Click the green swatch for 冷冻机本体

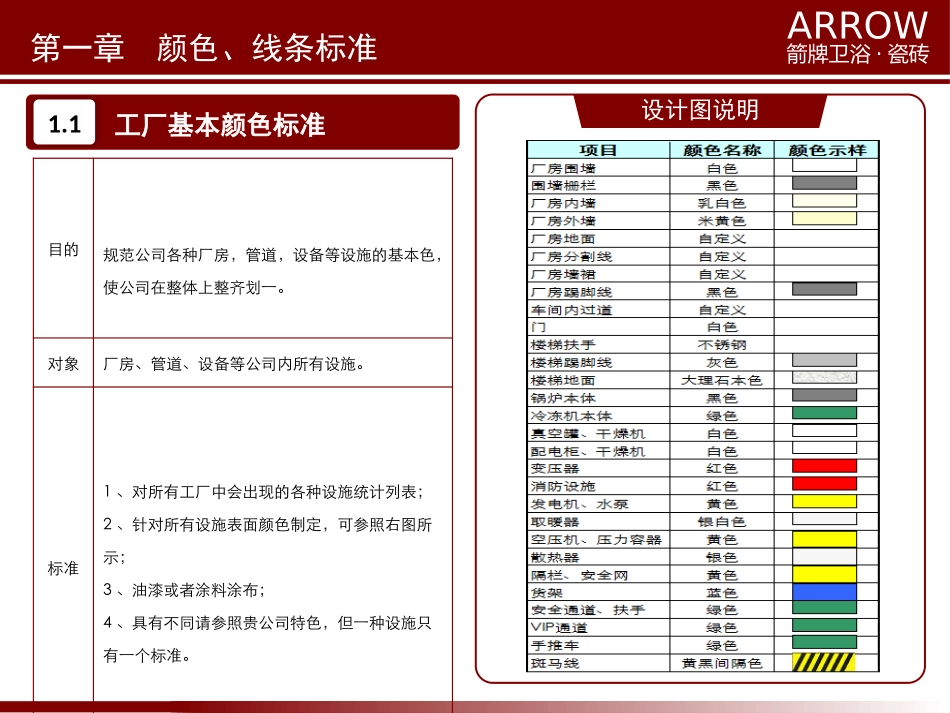point(824,414)
